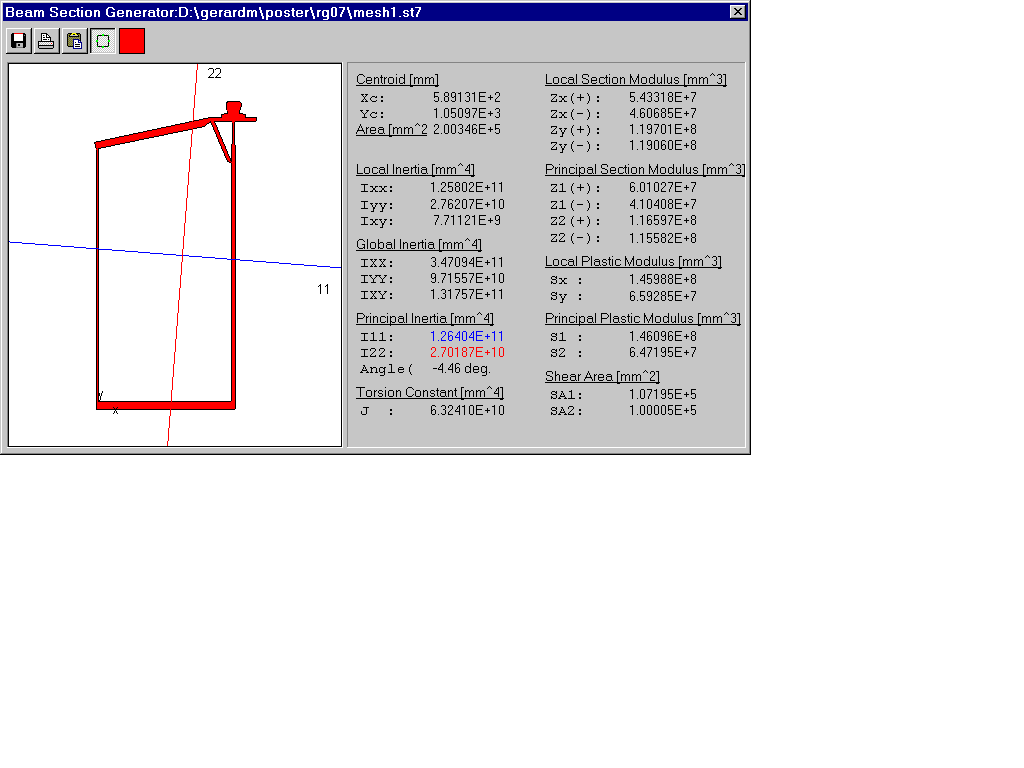Click the Principal Plastic Modulus heading
Image resolution: width=1024 pixels, height=768 pixels.
pyautogui.click(x=643, y=319)
